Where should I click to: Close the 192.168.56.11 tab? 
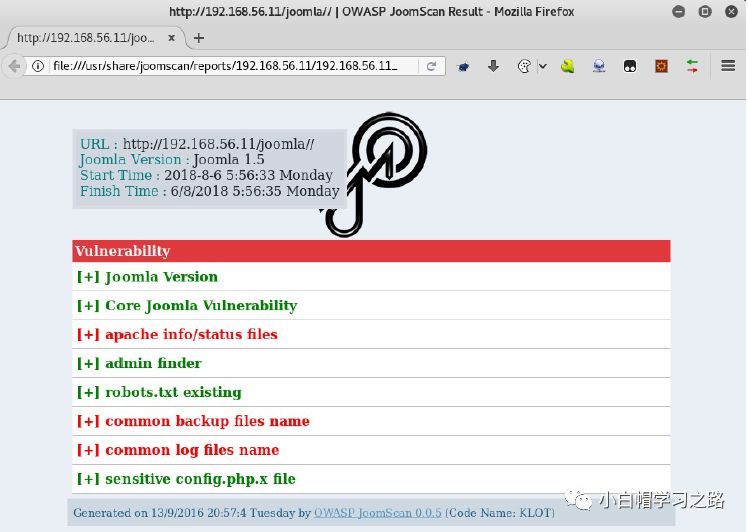171,38
